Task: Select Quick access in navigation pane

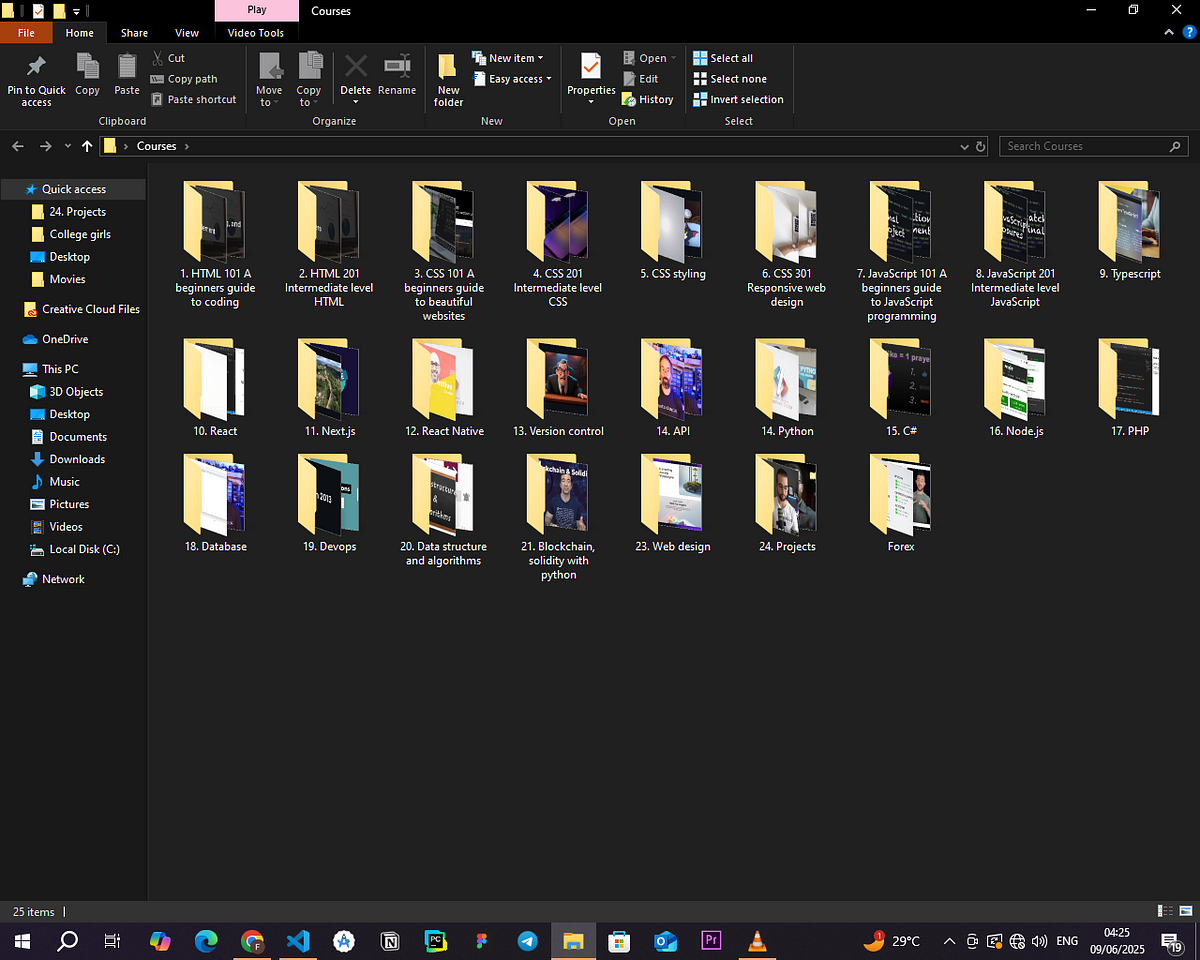Action: pos(73,189)
